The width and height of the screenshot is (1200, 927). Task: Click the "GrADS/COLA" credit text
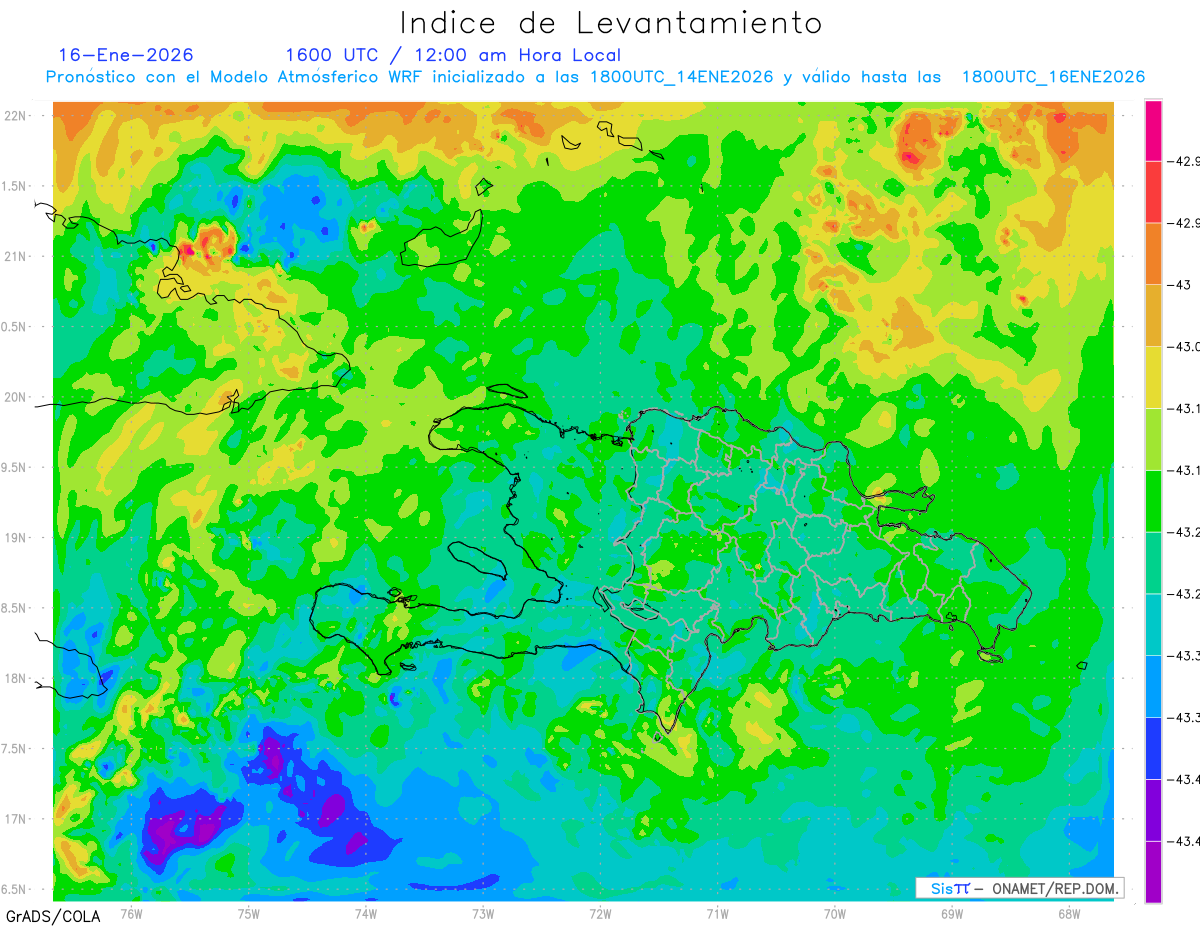[x=53, y=916]
